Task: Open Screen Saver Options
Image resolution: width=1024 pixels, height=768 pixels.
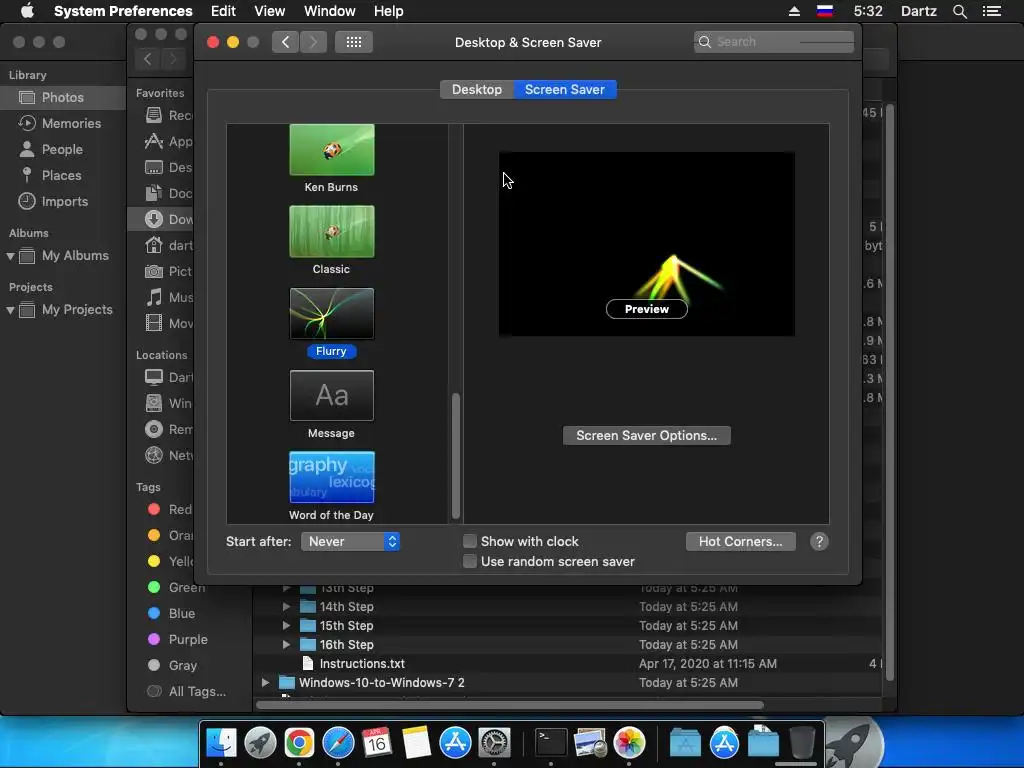Action: 647,436
